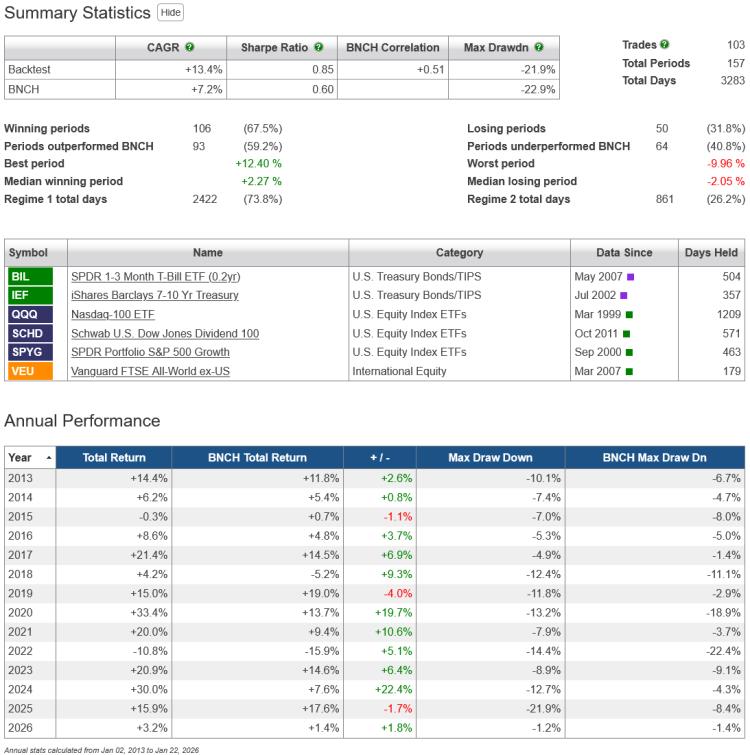Click the Max Draw Down column header

tap(489, 457)
